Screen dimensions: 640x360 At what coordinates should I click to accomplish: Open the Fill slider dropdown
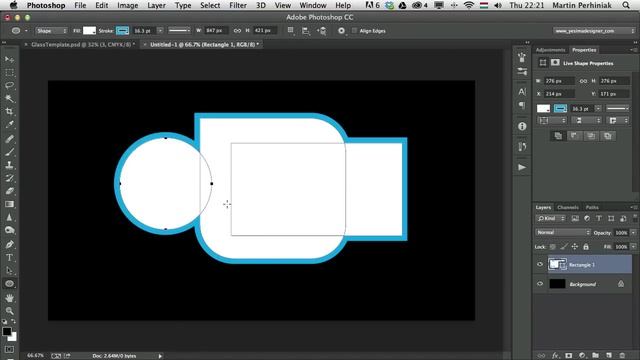633,247
